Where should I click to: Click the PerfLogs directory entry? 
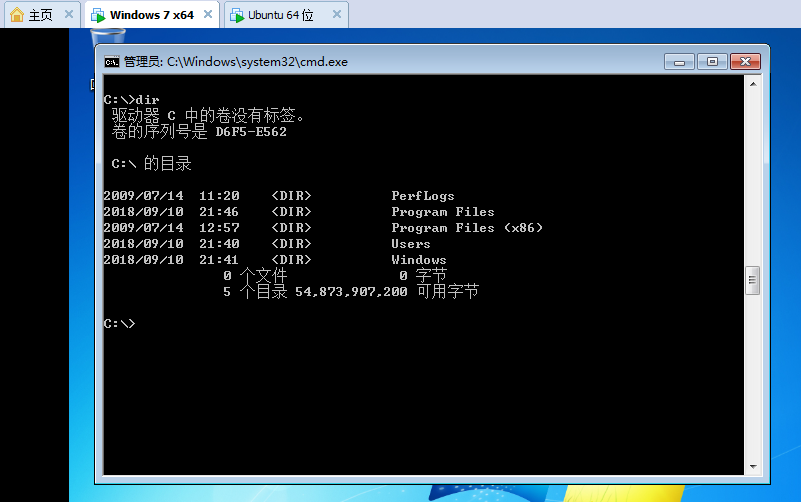tap(423, 196)
